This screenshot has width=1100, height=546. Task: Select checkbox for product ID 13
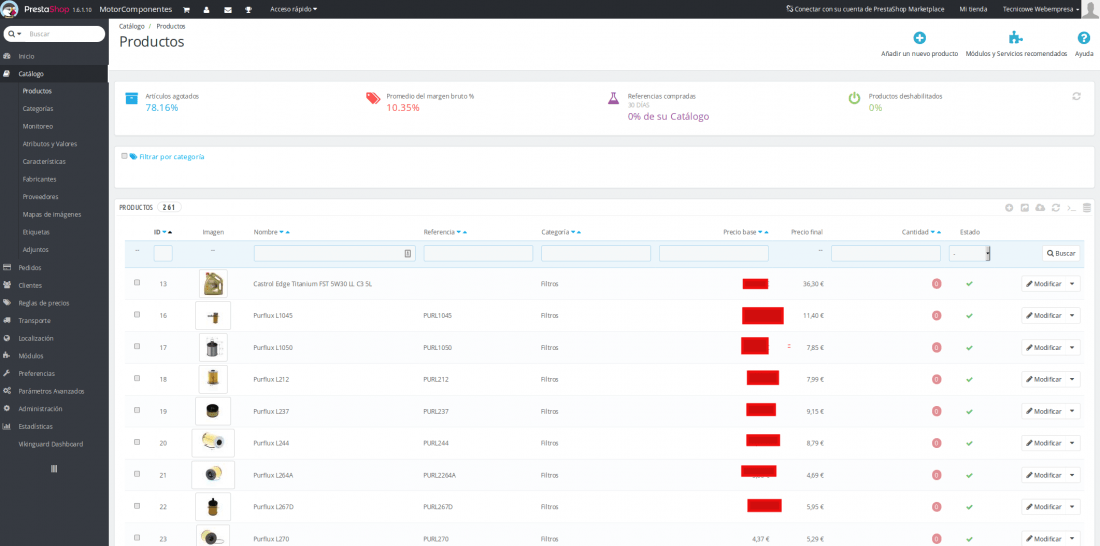click(137, 282)
